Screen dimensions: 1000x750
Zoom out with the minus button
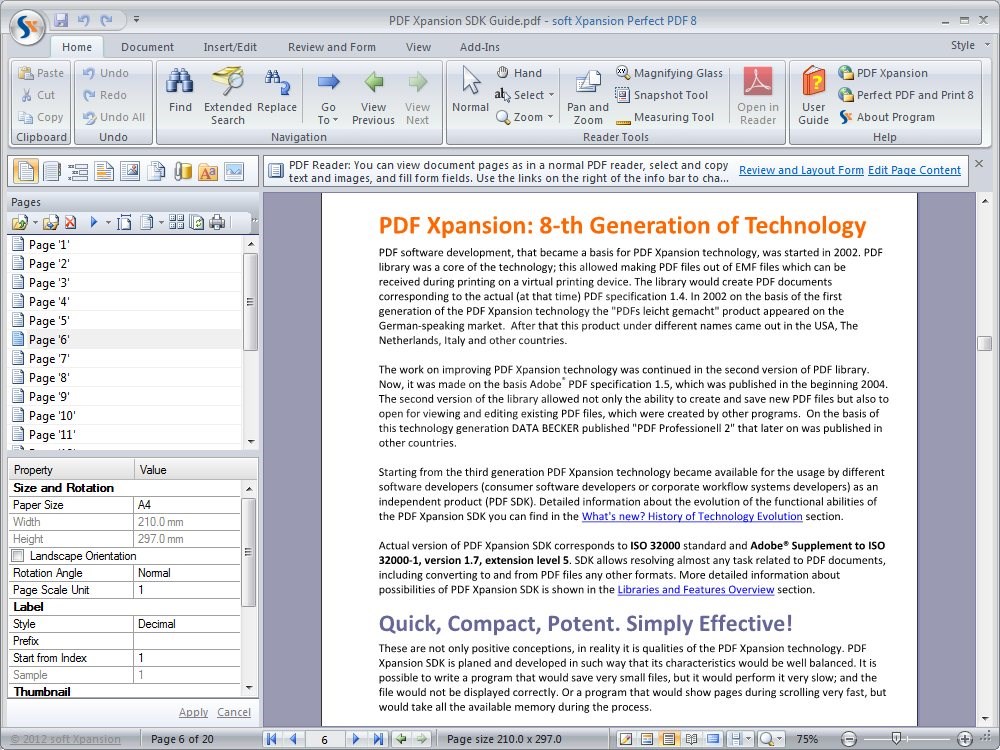coord(848,739)
